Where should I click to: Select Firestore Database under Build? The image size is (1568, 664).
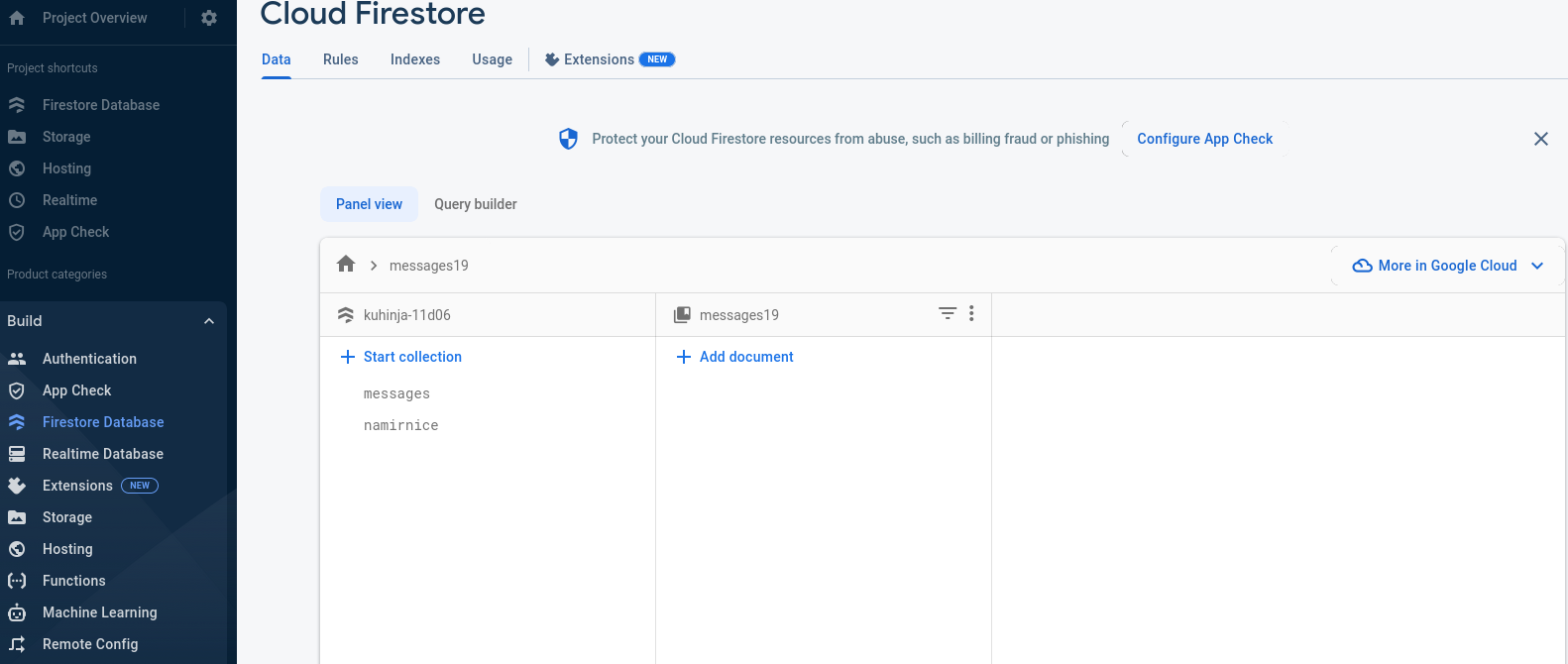[103, 422]
